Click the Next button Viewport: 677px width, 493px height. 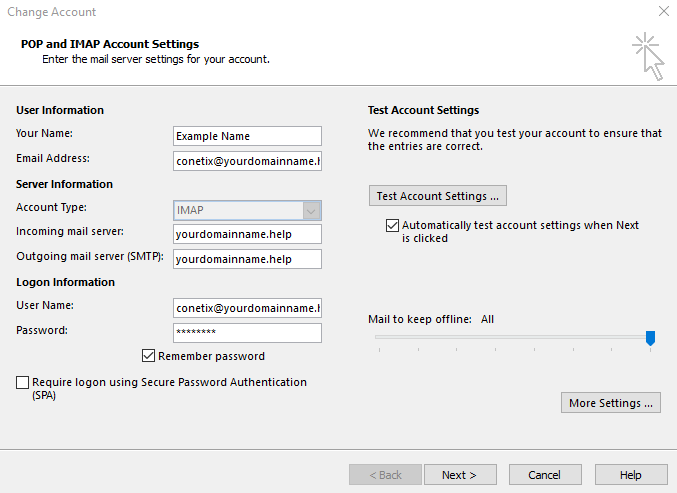pos(460,475)
